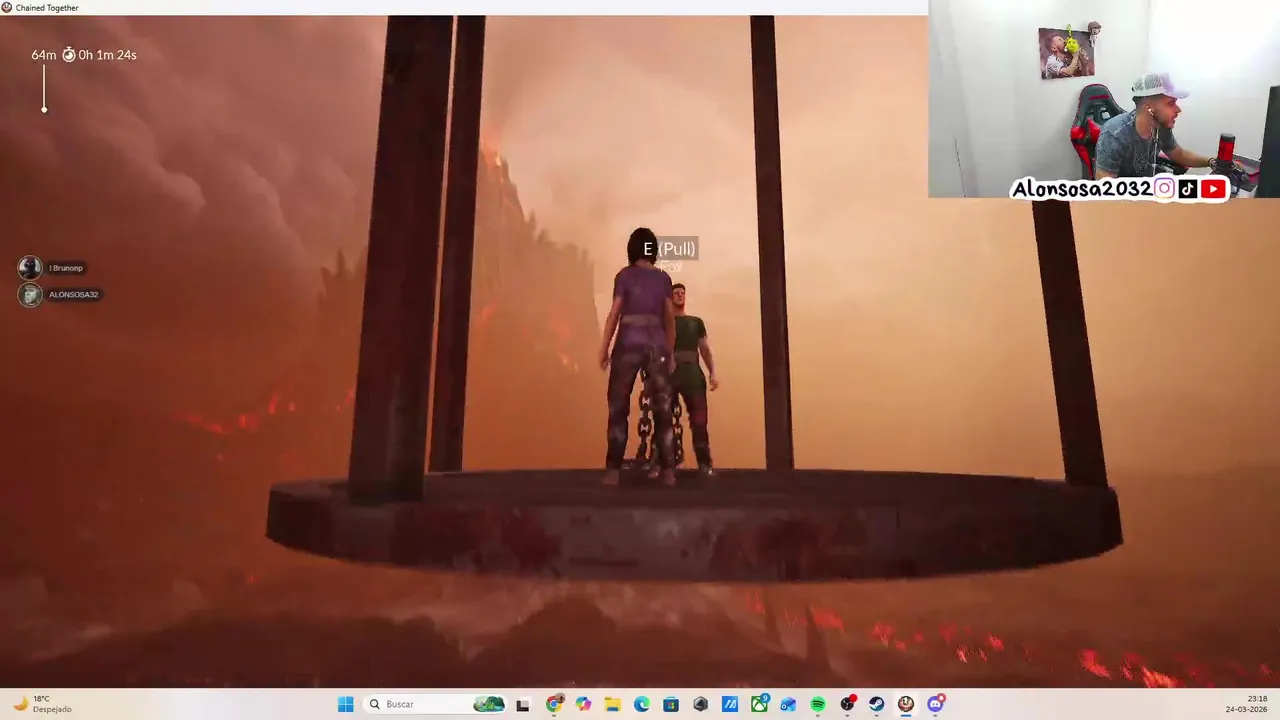Screen dimensions: 1280x720
Task: Select the ALONSOSA32 player avatar
Action: 30,294
